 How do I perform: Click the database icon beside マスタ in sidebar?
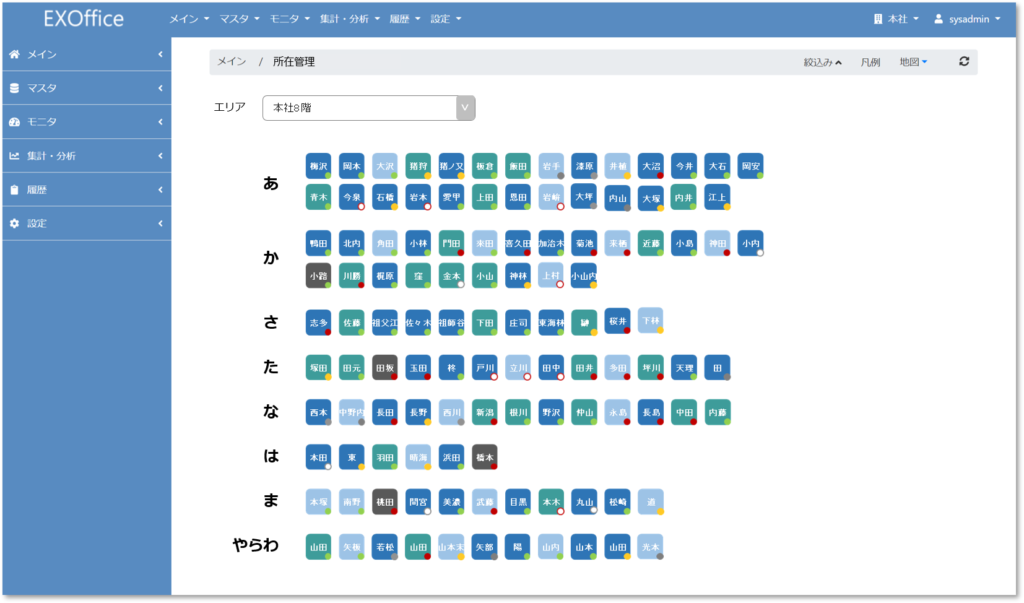(x=14, y=88)
